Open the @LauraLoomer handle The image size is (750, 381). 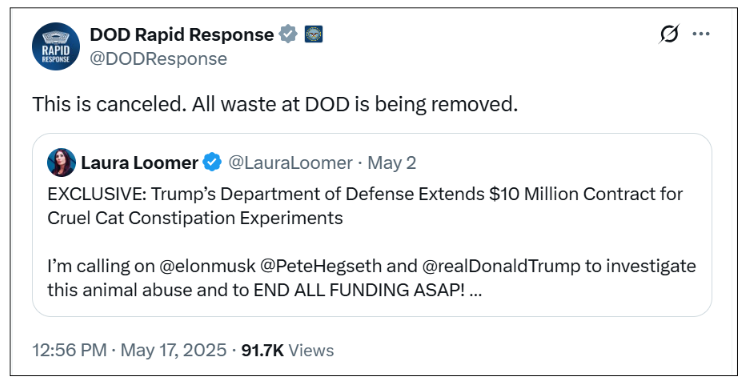pos(290,163)
